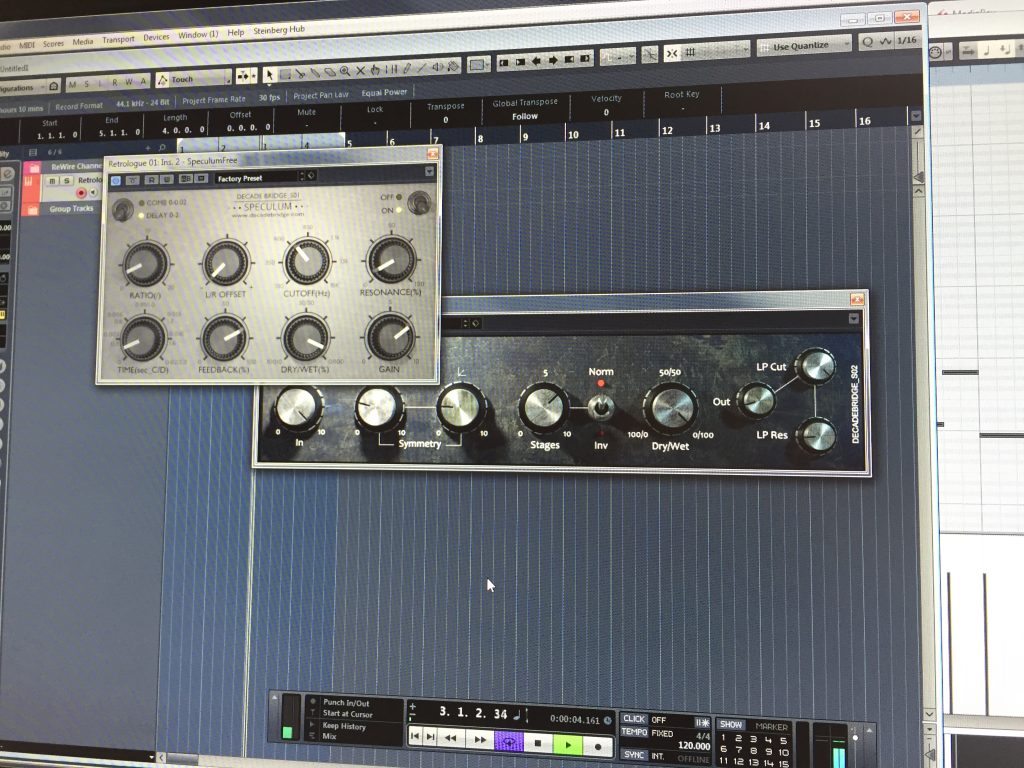Toggle the metronome CLICK button
The height and width of the screenshot is (768, 1024).
click(634, 718)
